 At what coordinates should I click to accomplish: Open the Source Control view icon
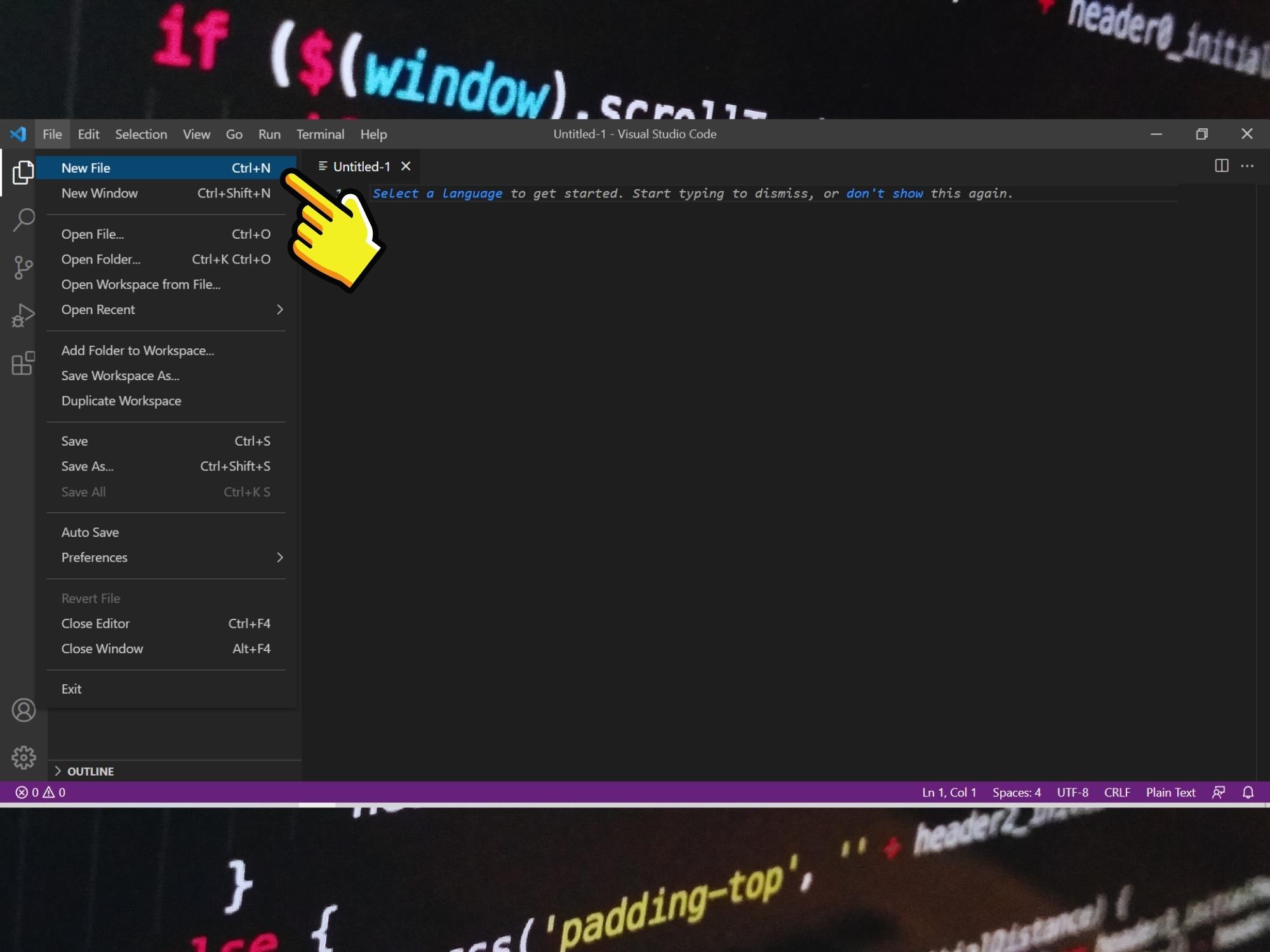tap(23, 268)
